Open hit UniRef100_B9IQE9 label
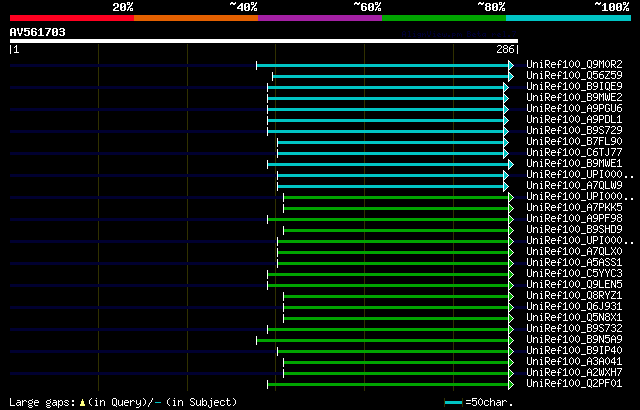The width and height of the screenshot is (640, 410). (x=574, y=86)
